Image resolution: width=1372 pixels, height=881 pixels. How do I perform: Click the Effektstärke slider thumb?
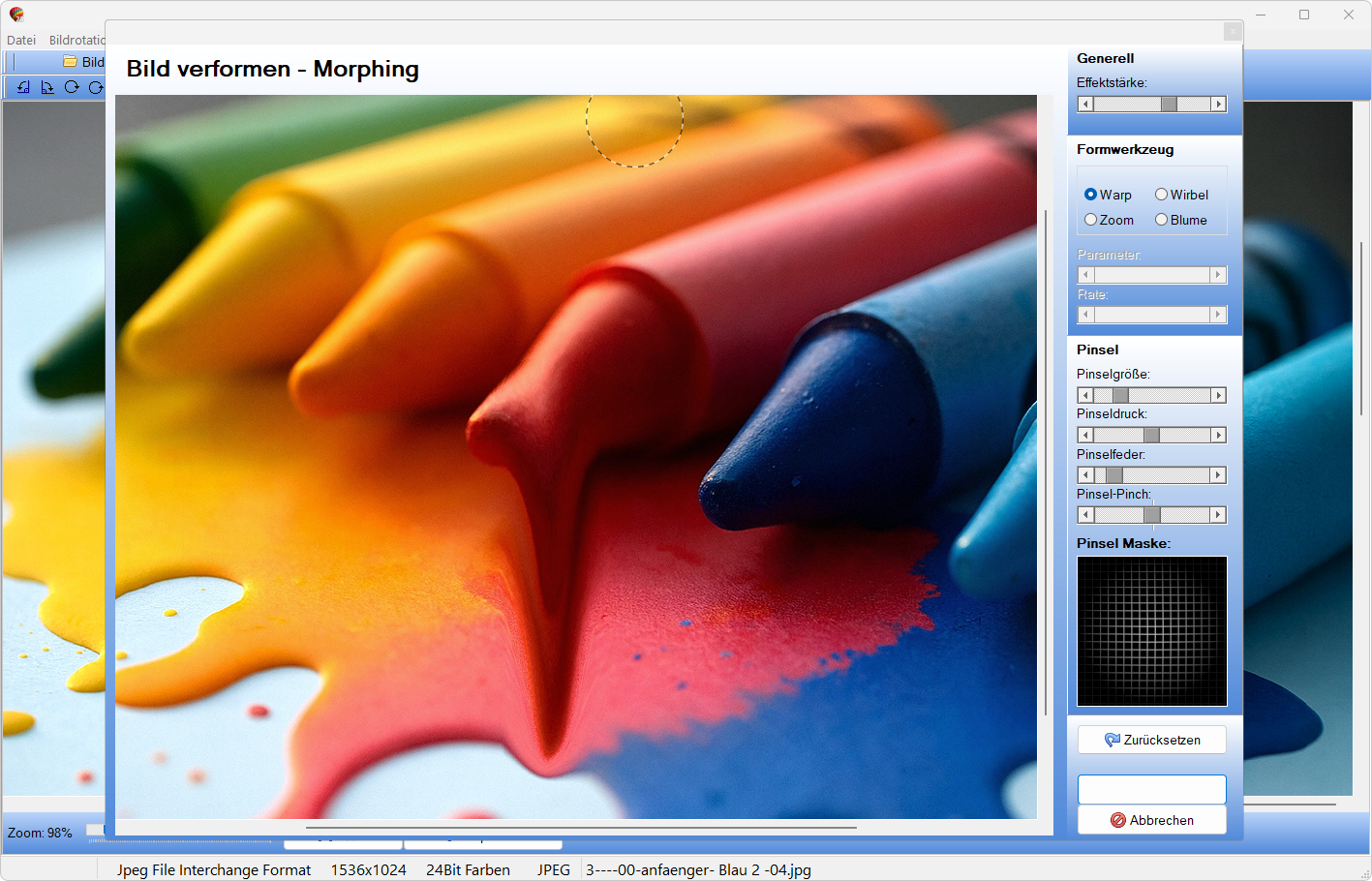coord(1169,105)
